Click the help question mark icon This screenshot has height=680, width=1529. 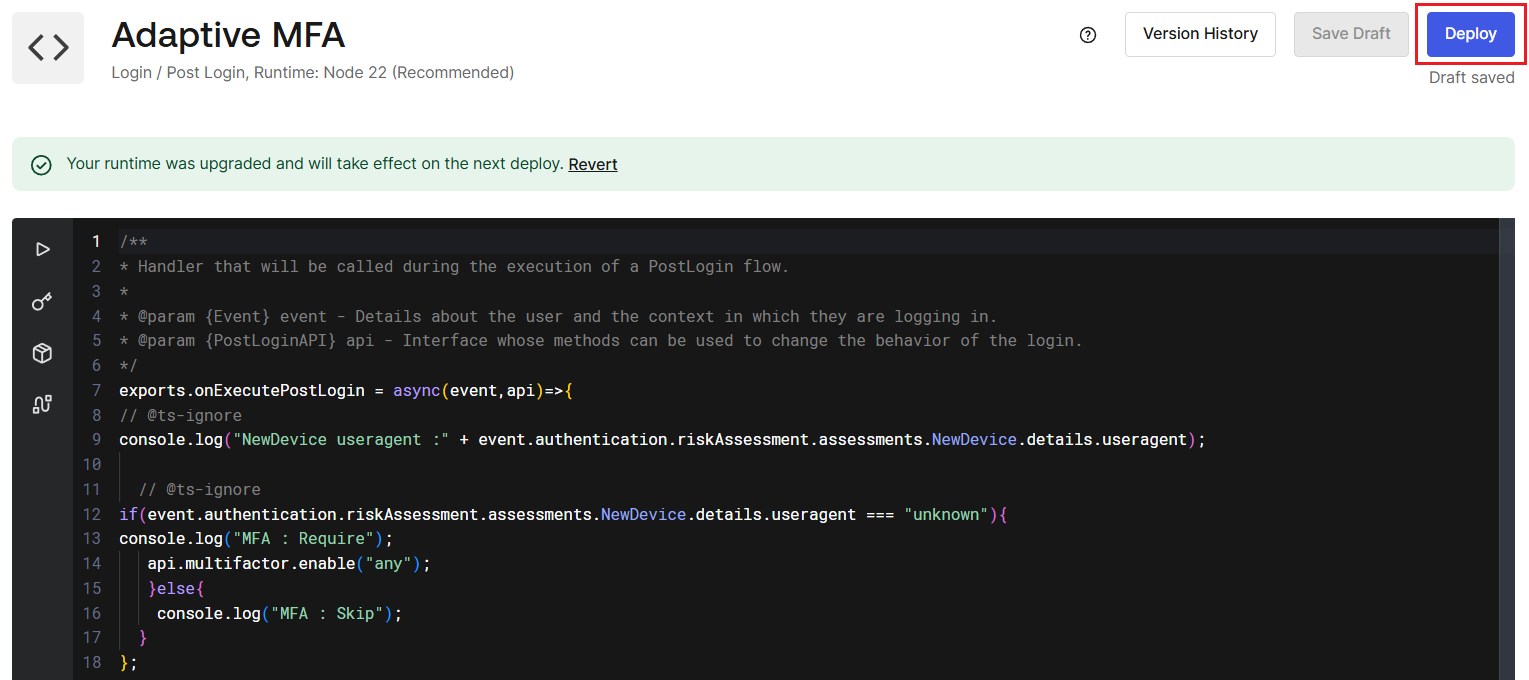(x=1088, y=35)
